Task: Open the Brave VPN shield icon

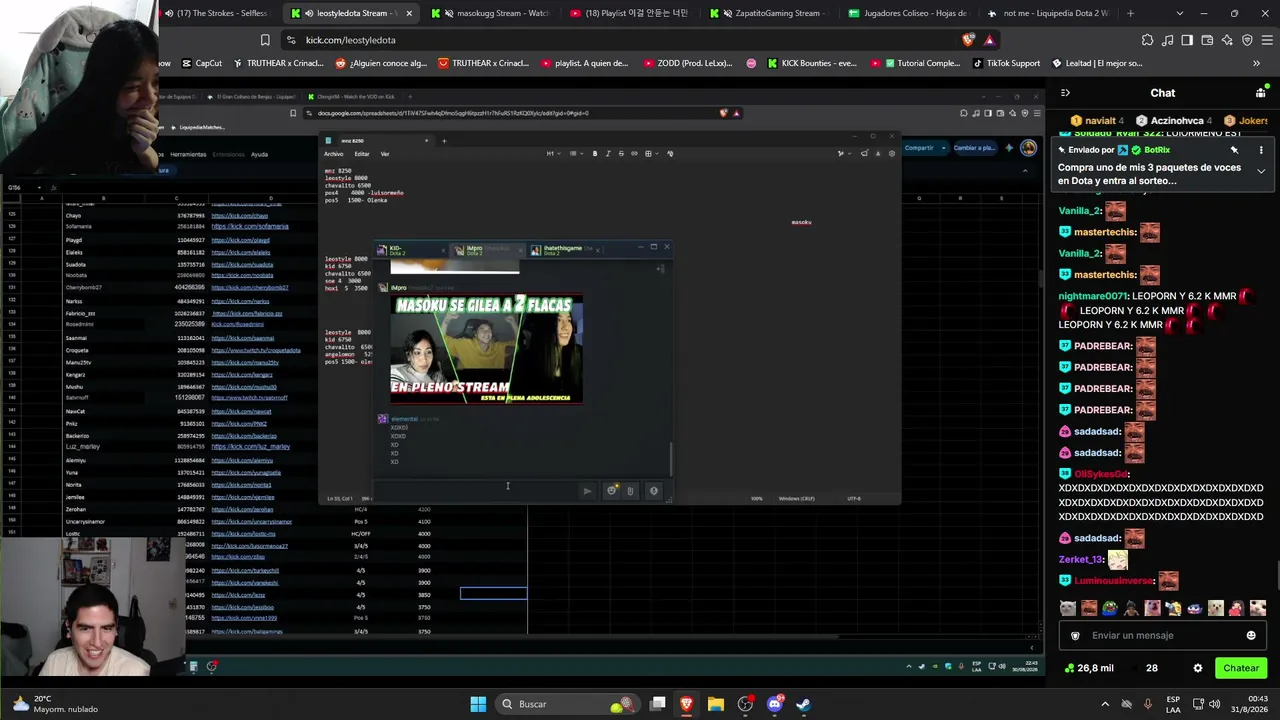Action: 1247,40
